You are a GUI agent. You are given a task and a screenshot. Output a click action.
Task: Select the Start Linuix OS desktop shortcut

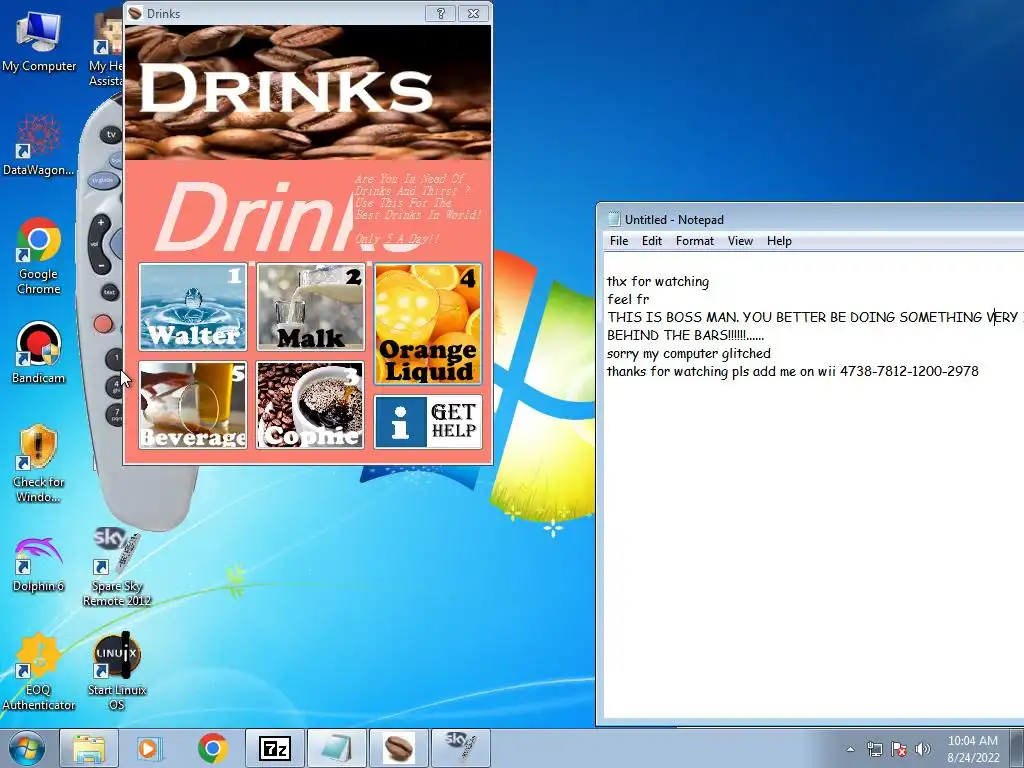(x=117, y=671)
